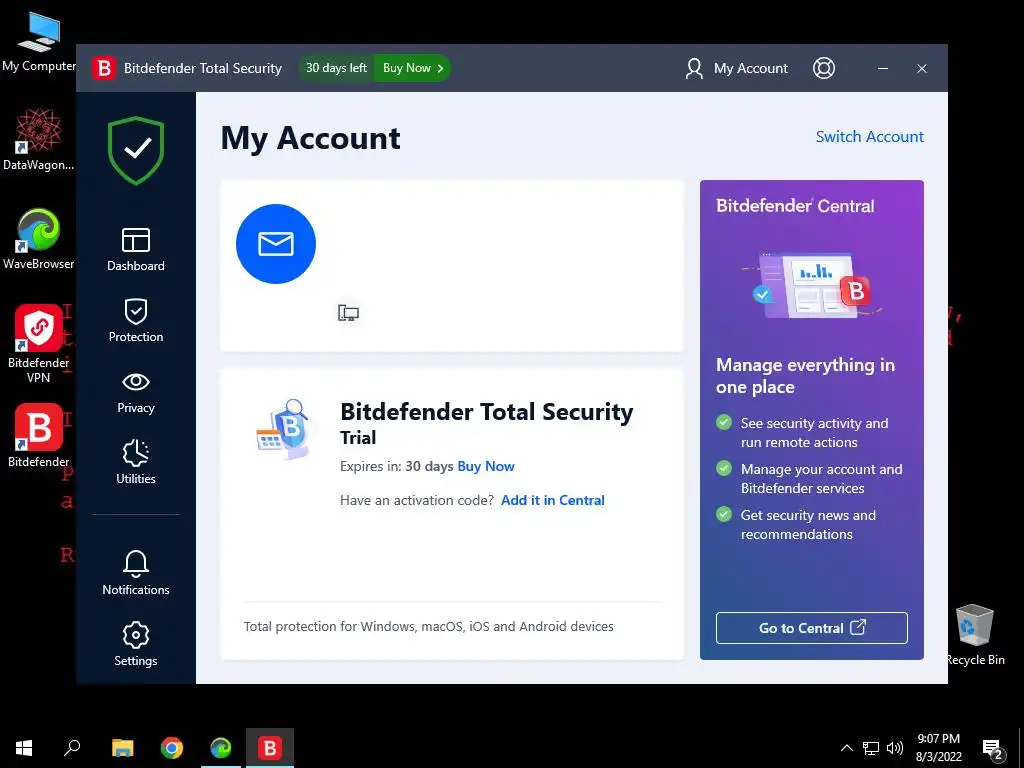Open the Protection section
Image resolution: width=1024 pixels, height=768 pixels.
point(136,321)
